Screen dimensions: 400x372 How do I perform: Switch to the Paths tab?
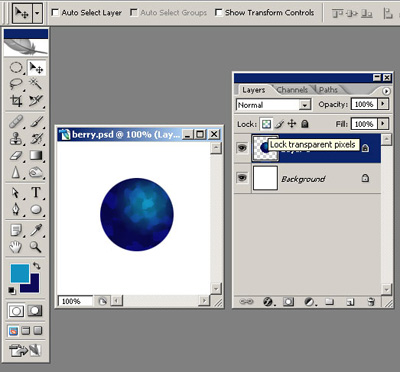[328, 90]
